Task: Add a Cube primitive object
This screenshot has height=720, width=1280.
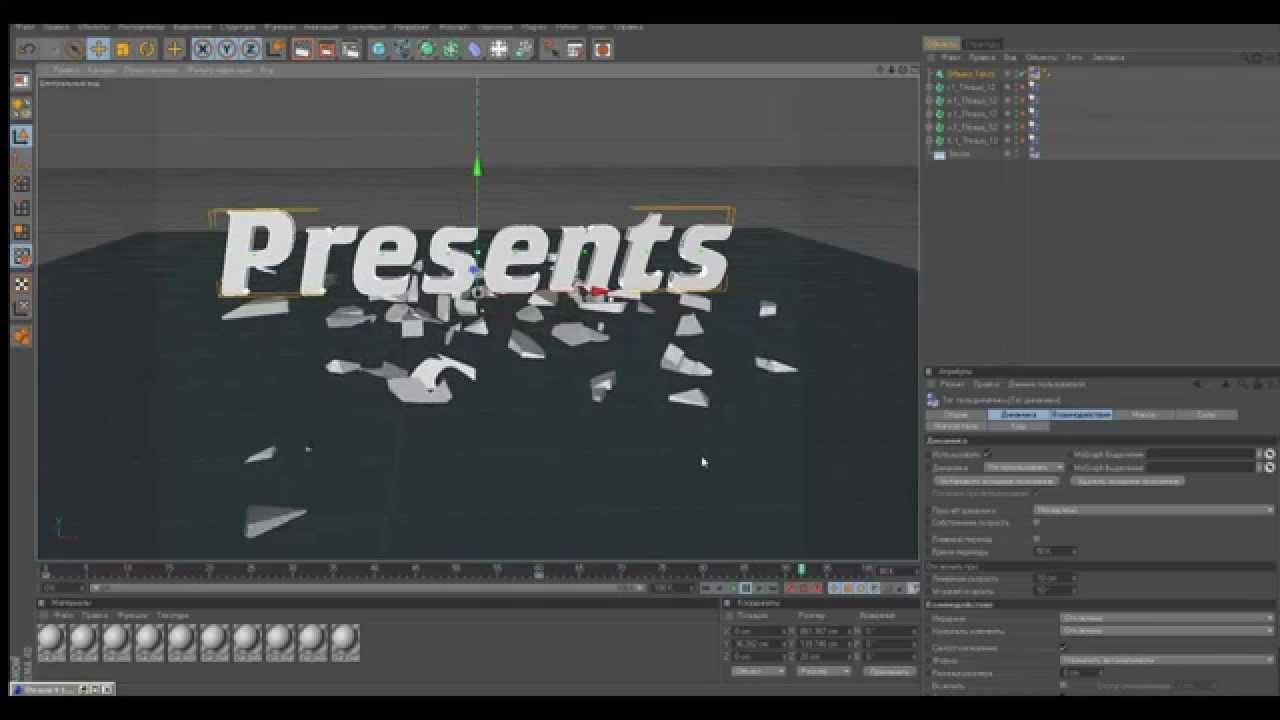Action: pyautogui.click(x=379, y=49)
